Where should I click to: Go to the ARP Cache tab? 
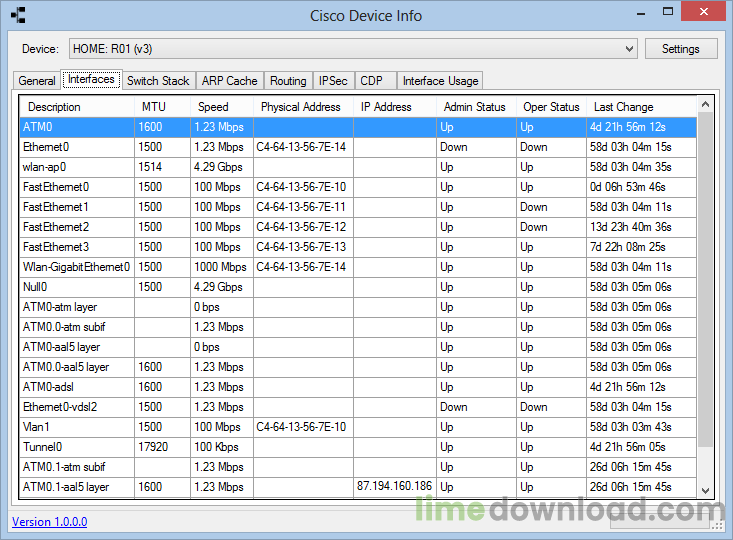click(x=230, y=81)
